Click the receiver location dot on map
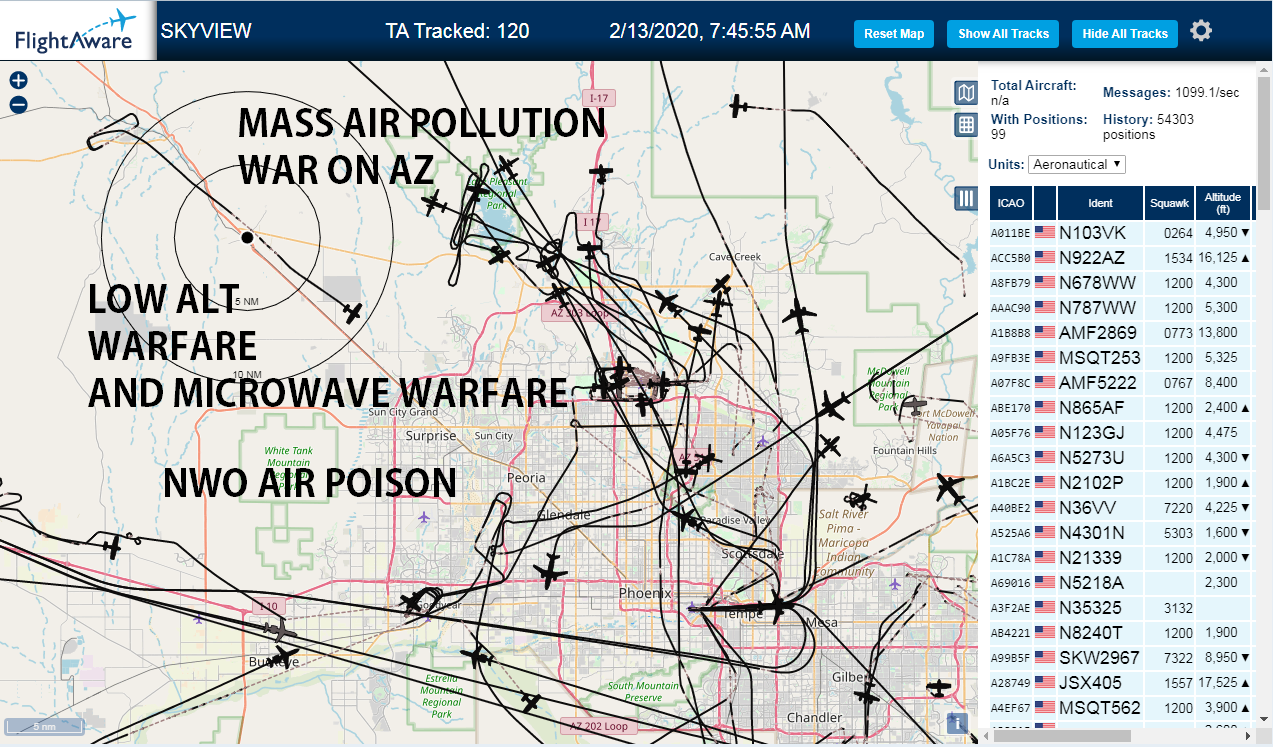 click(247, 237)
